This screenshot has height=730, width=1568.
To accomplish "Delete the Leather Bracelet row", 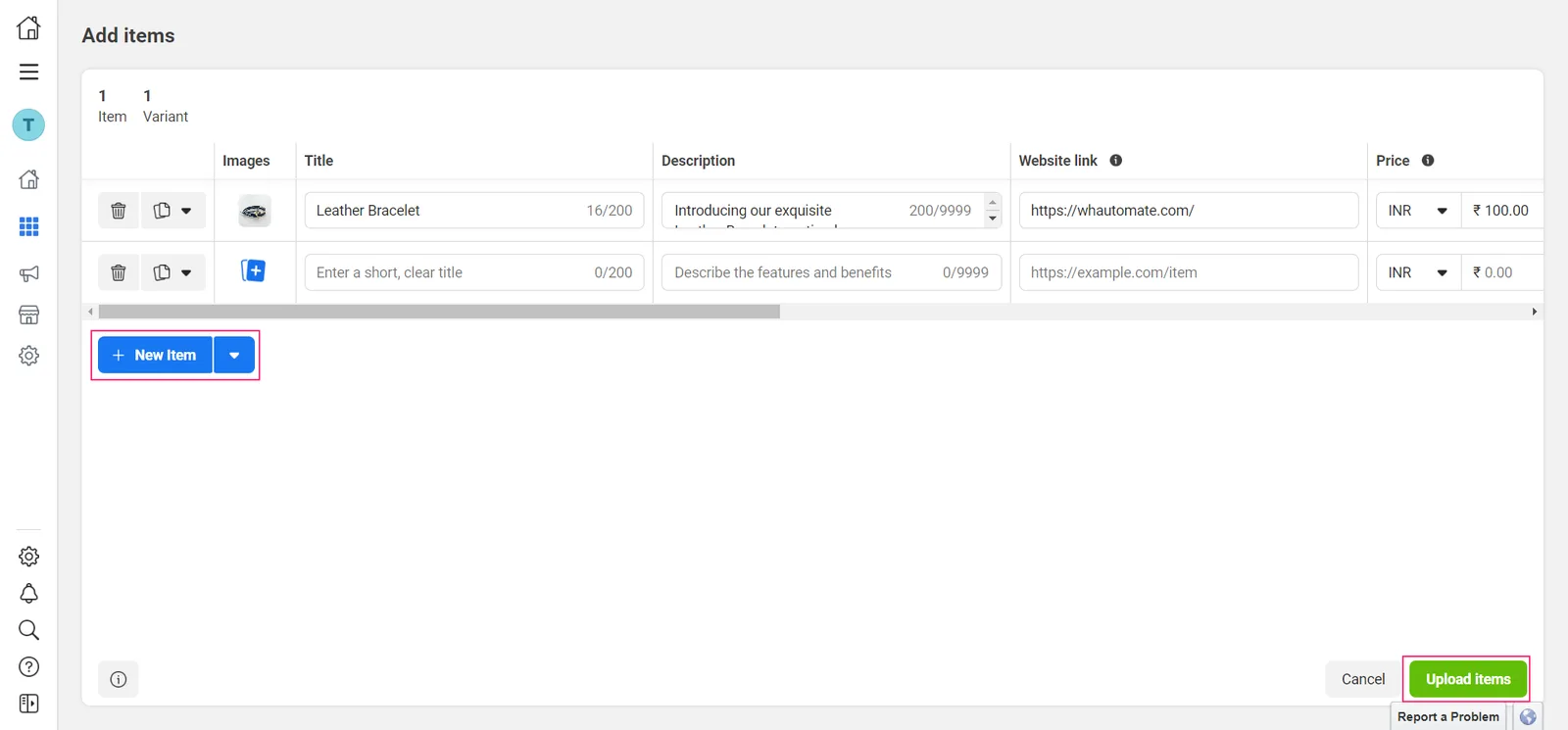I will pos(118,211).
